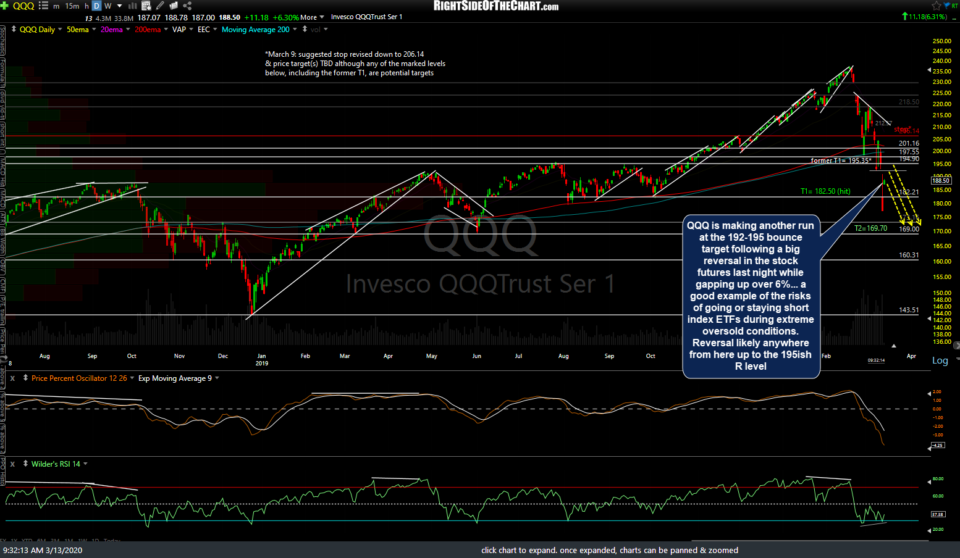
Task: Click the price-axis arrow near 235.00
Action: 929,70
